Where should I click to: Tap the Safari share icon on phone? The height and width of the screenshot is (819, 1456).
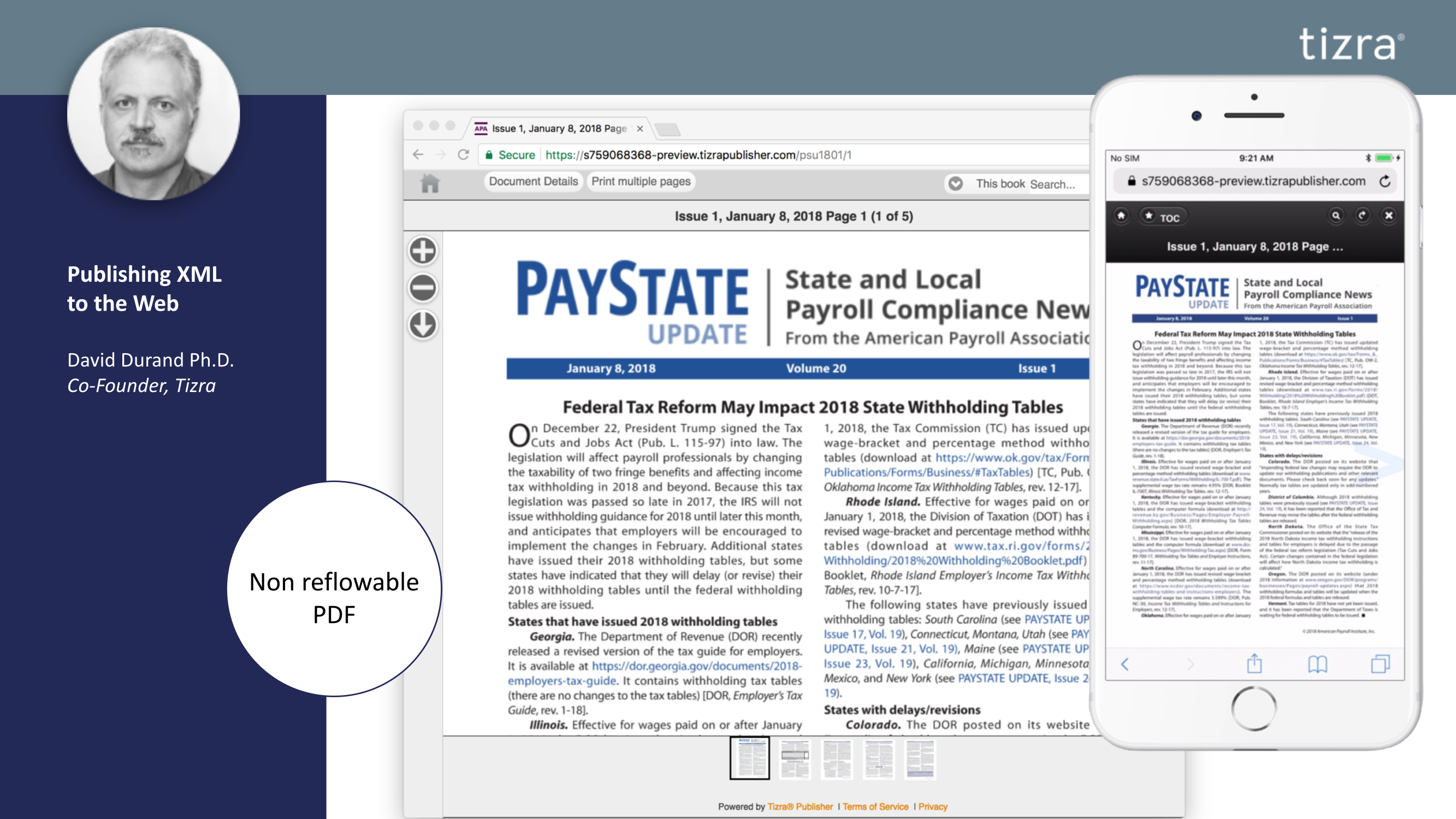tap(1254, 663)
